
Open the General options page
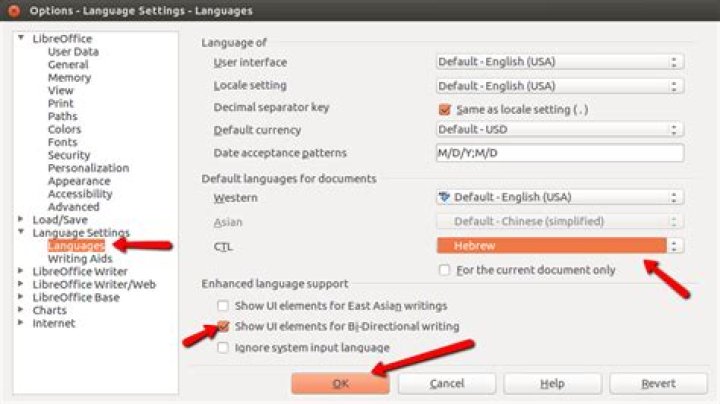pos(68,65)
